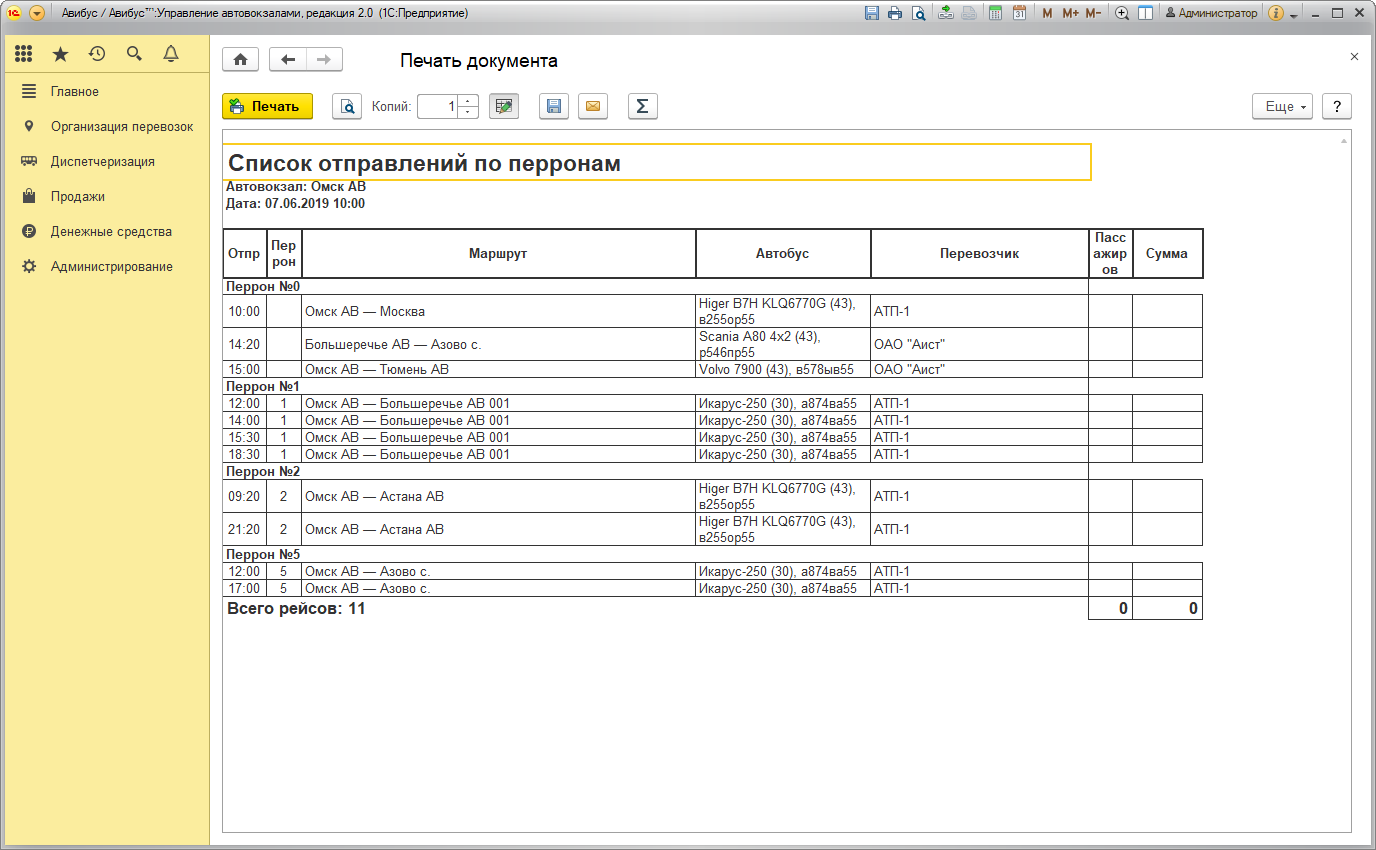Open the Денежные средства section
Image resolution: width=1376 pixels, height=850 pixels.
(x=111, y=231)
